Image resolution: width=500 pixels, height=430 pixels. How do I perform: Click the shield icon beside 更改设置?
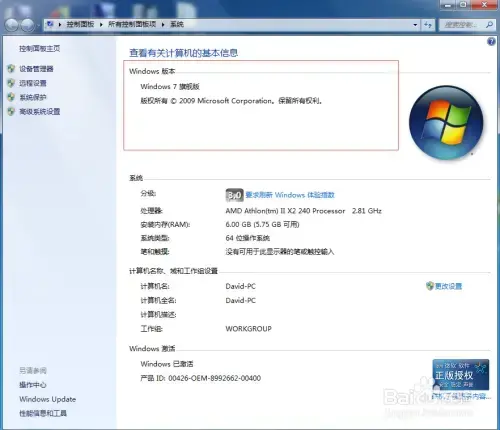click(430, 286)
